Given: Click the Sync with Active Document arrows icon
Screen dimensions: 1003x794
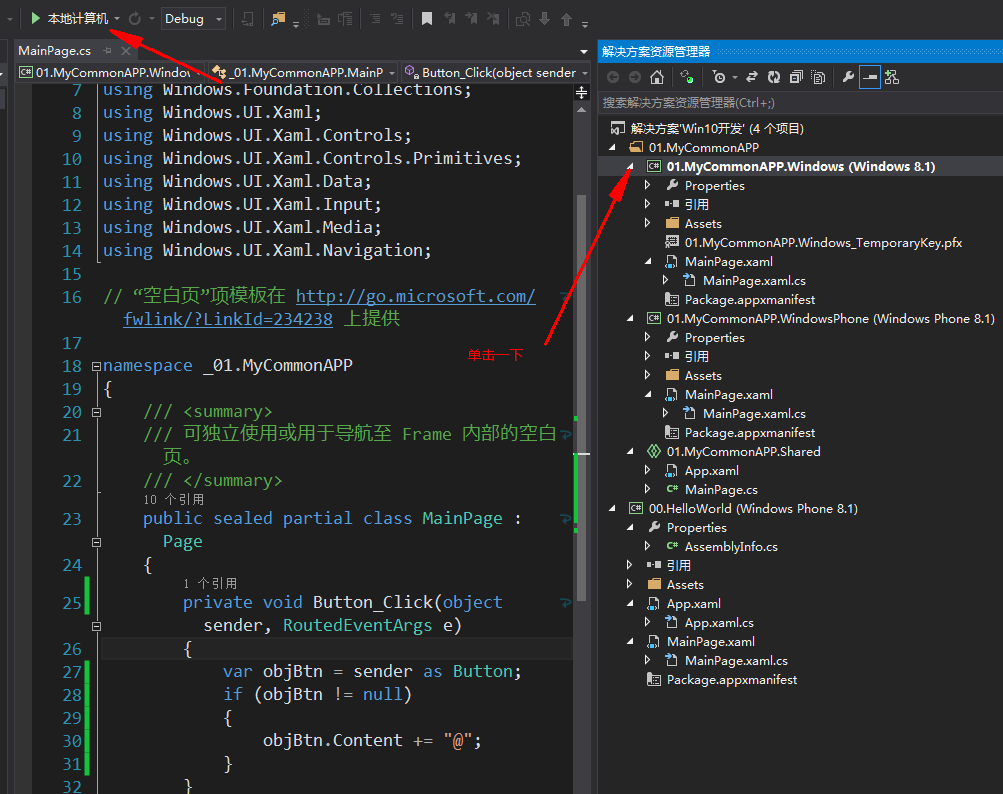Looking at the screenshot, I should (752, 77).
